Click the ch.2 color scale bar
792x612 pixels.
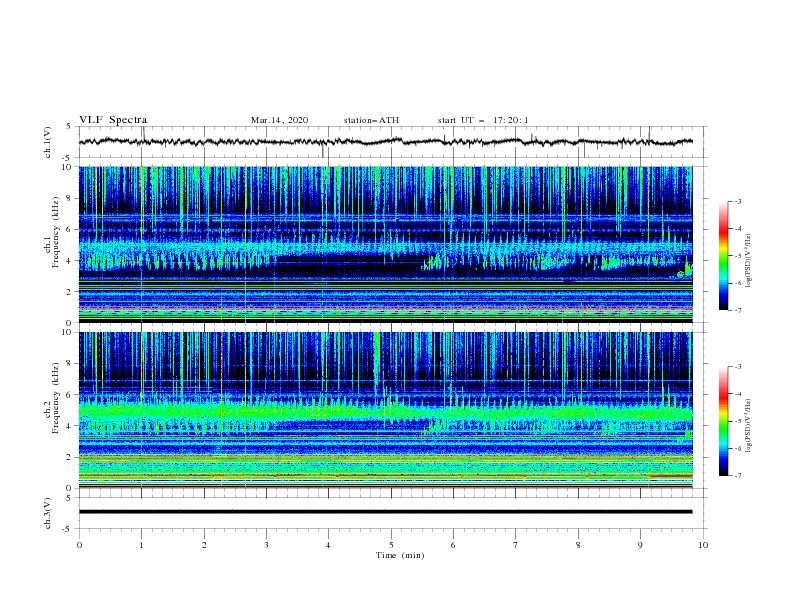click(723, 421)
